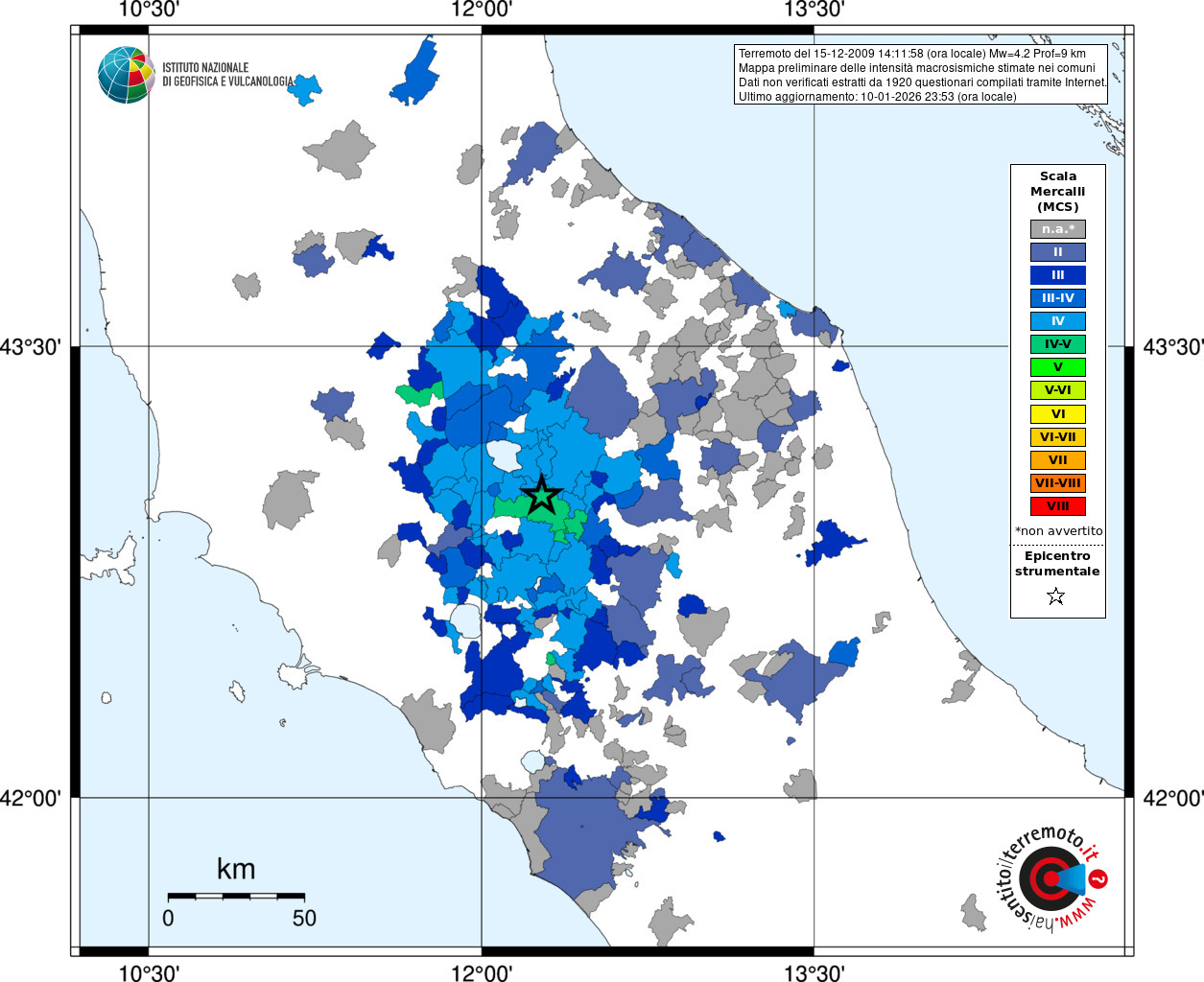Viewport: 1204px width, 982px height.
Task: Select the VIII red legend swatch
Action: point(1058,506)
